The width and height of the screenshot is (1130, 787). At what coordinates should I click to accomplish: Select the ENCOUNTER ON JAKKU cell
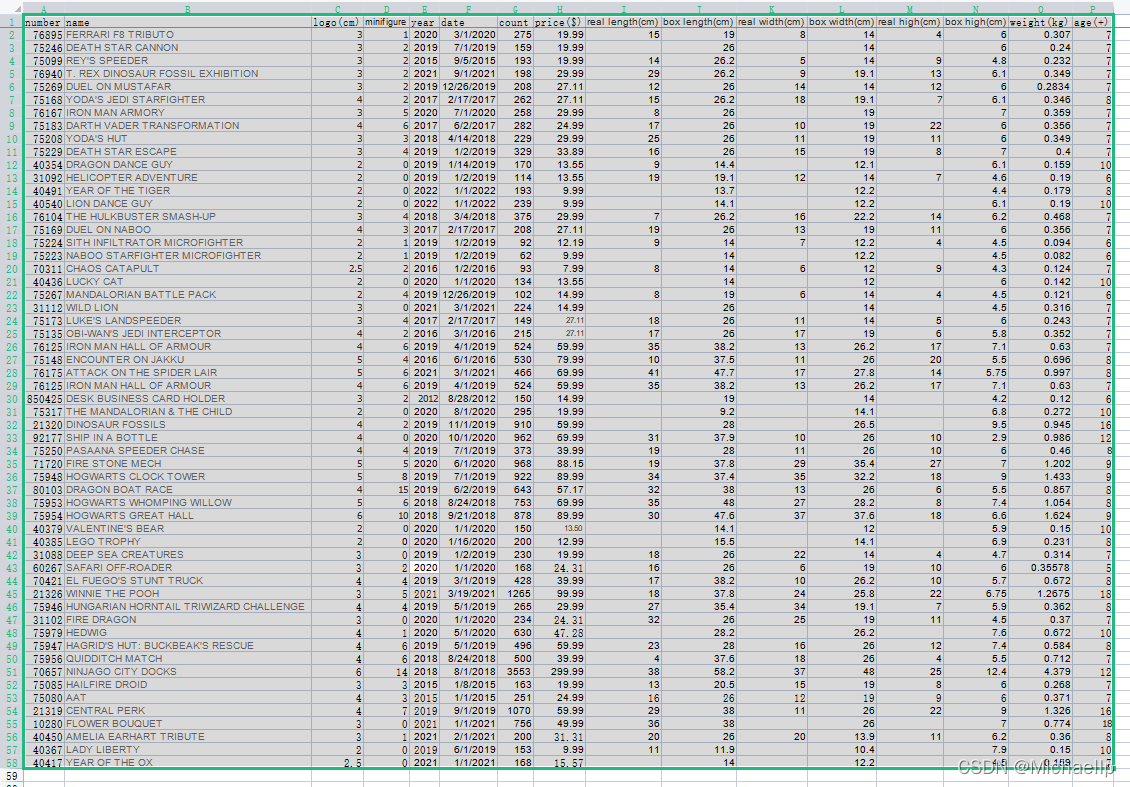187,360
